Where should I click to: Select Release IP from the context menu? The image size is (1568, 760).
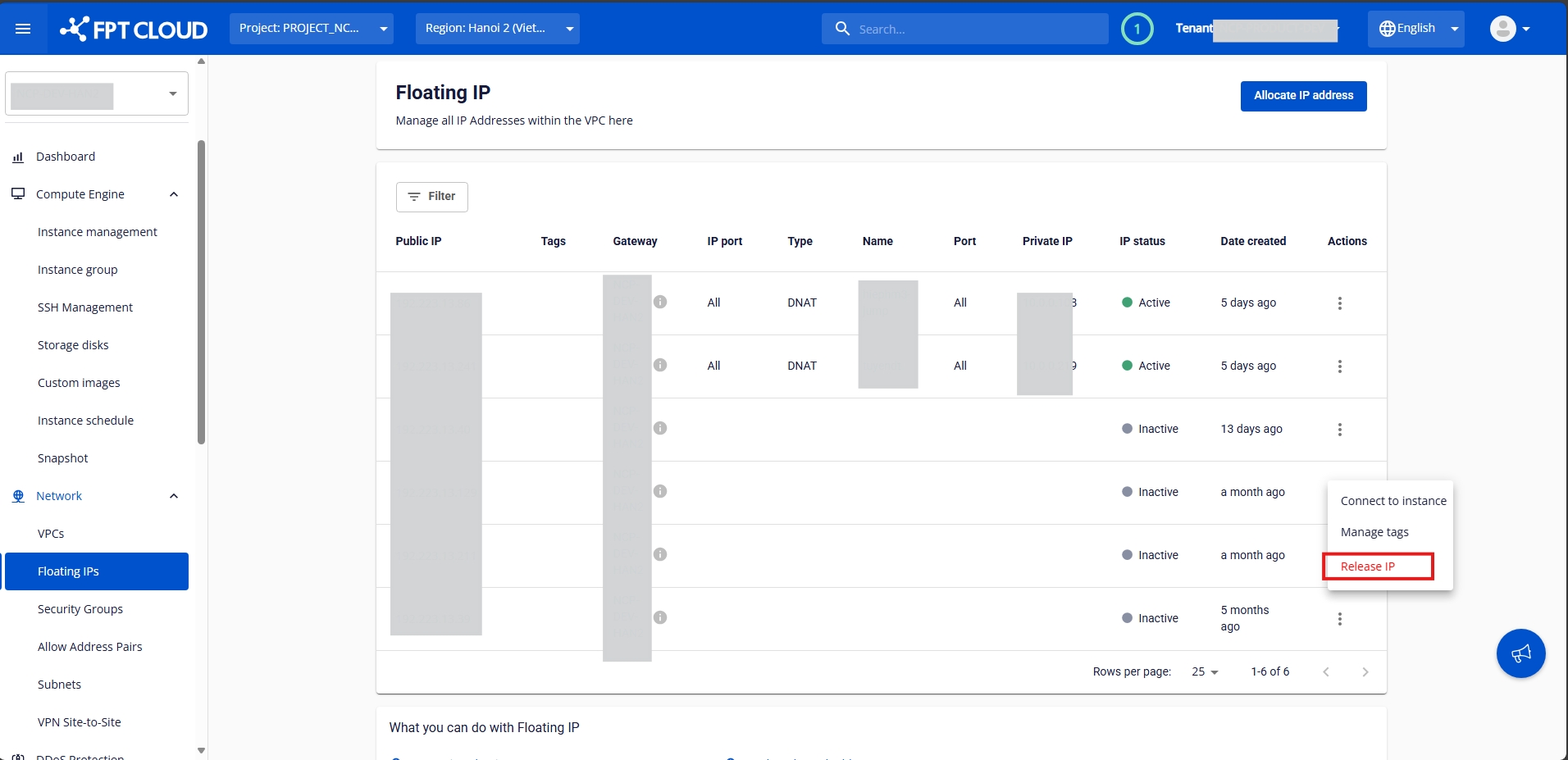(x=1367, y=567)
